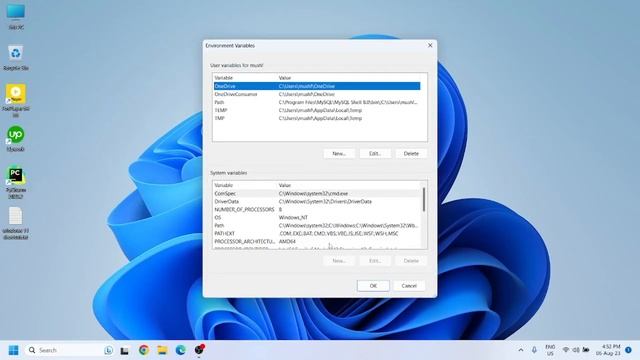Open the clock and date flyout
Screen dimensions: 640x360
pyautogui.click(x=608, y=350)
